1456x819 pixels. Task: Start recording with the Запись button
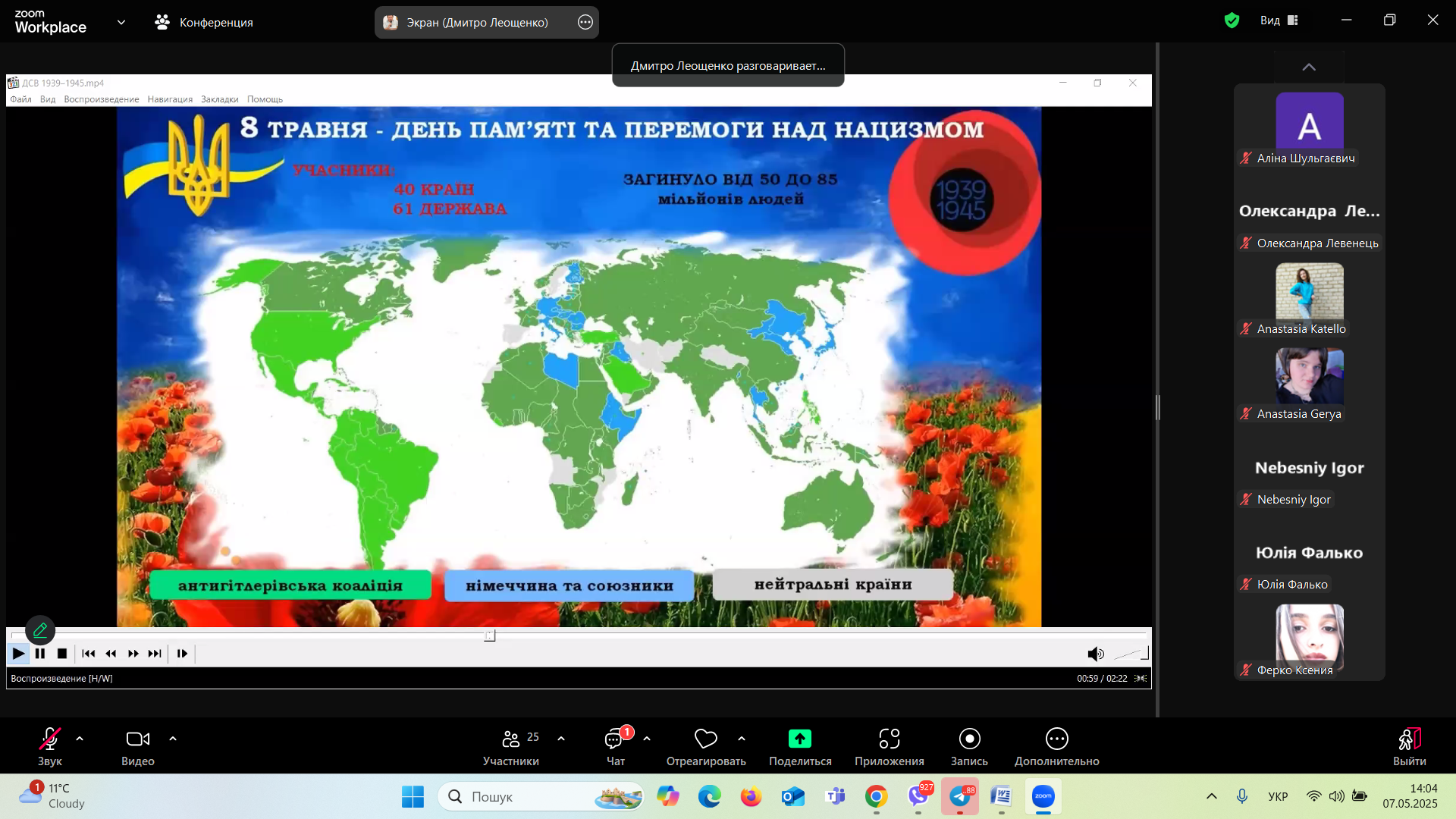969,739
